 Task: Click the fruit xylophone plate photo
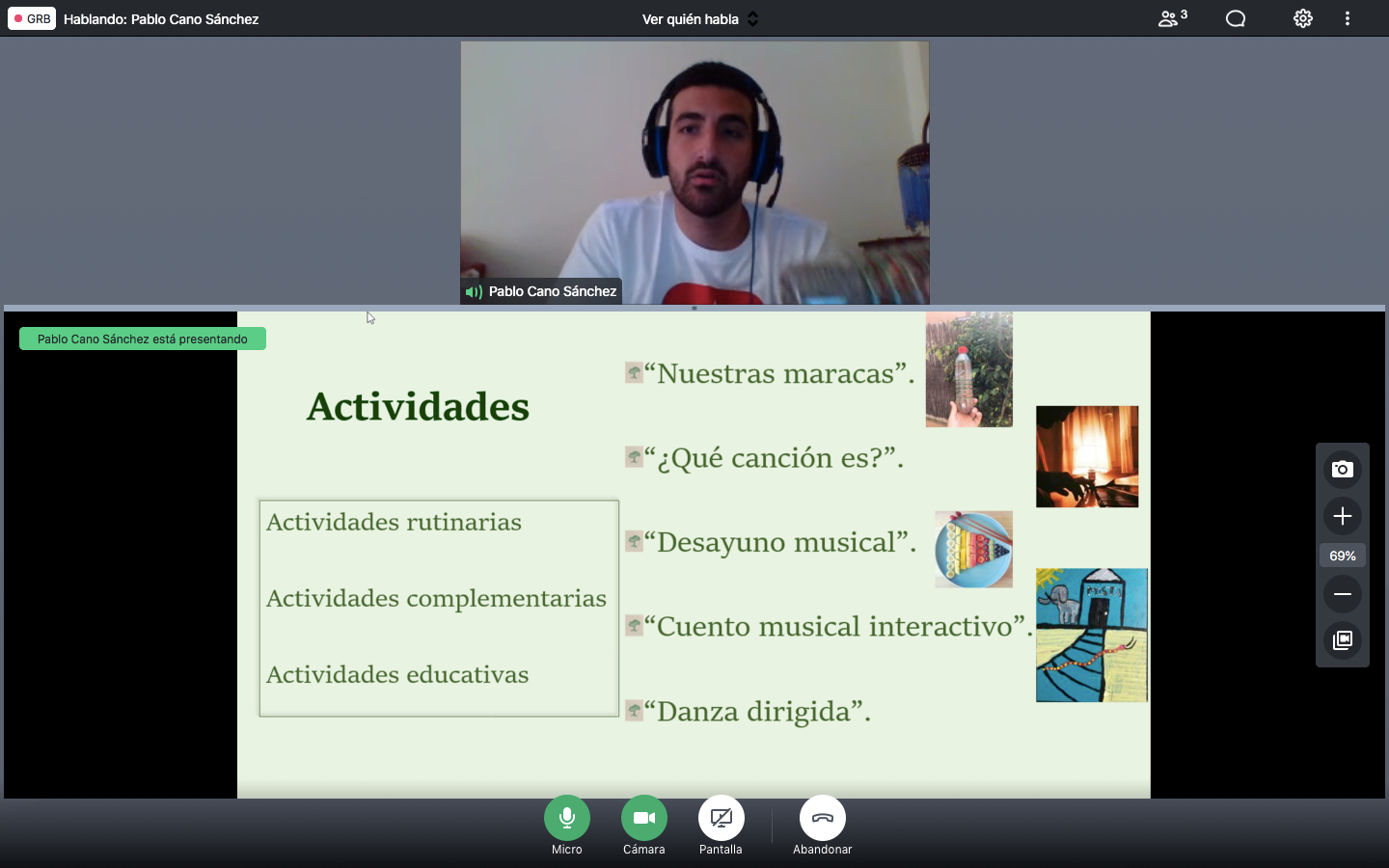(x=973, y=550)
